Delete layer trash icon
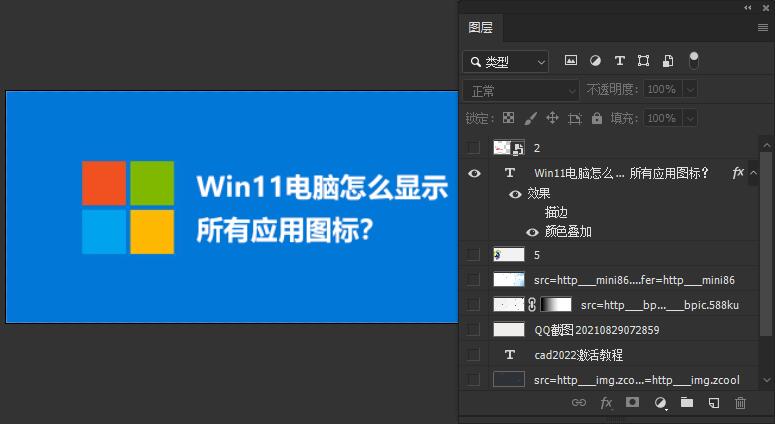Screen dimensions: 775x424 pos(740,403)
